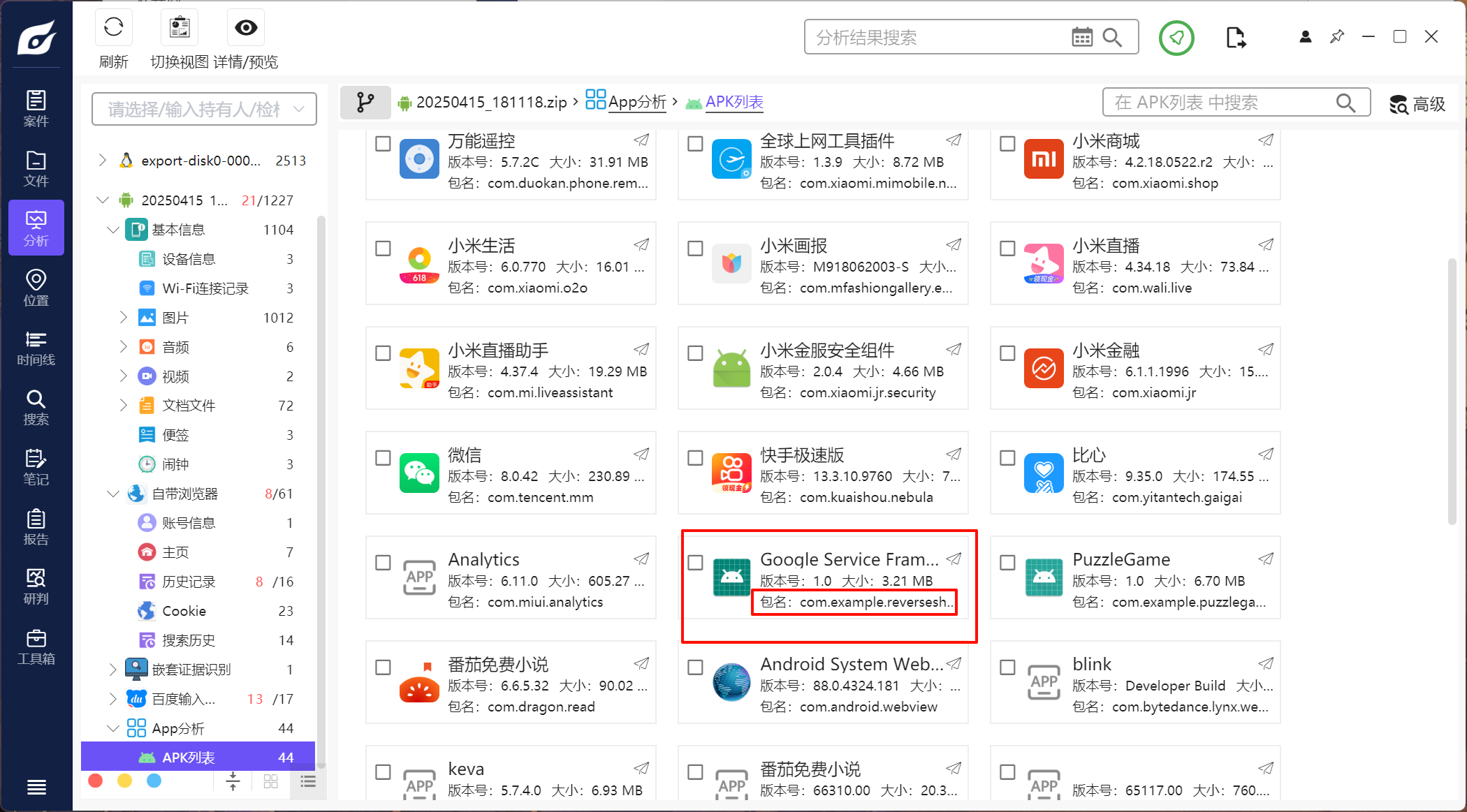Collapse the 自带浏览器 tree node
The image size is (1467, 812).
(x=113, y=494)
